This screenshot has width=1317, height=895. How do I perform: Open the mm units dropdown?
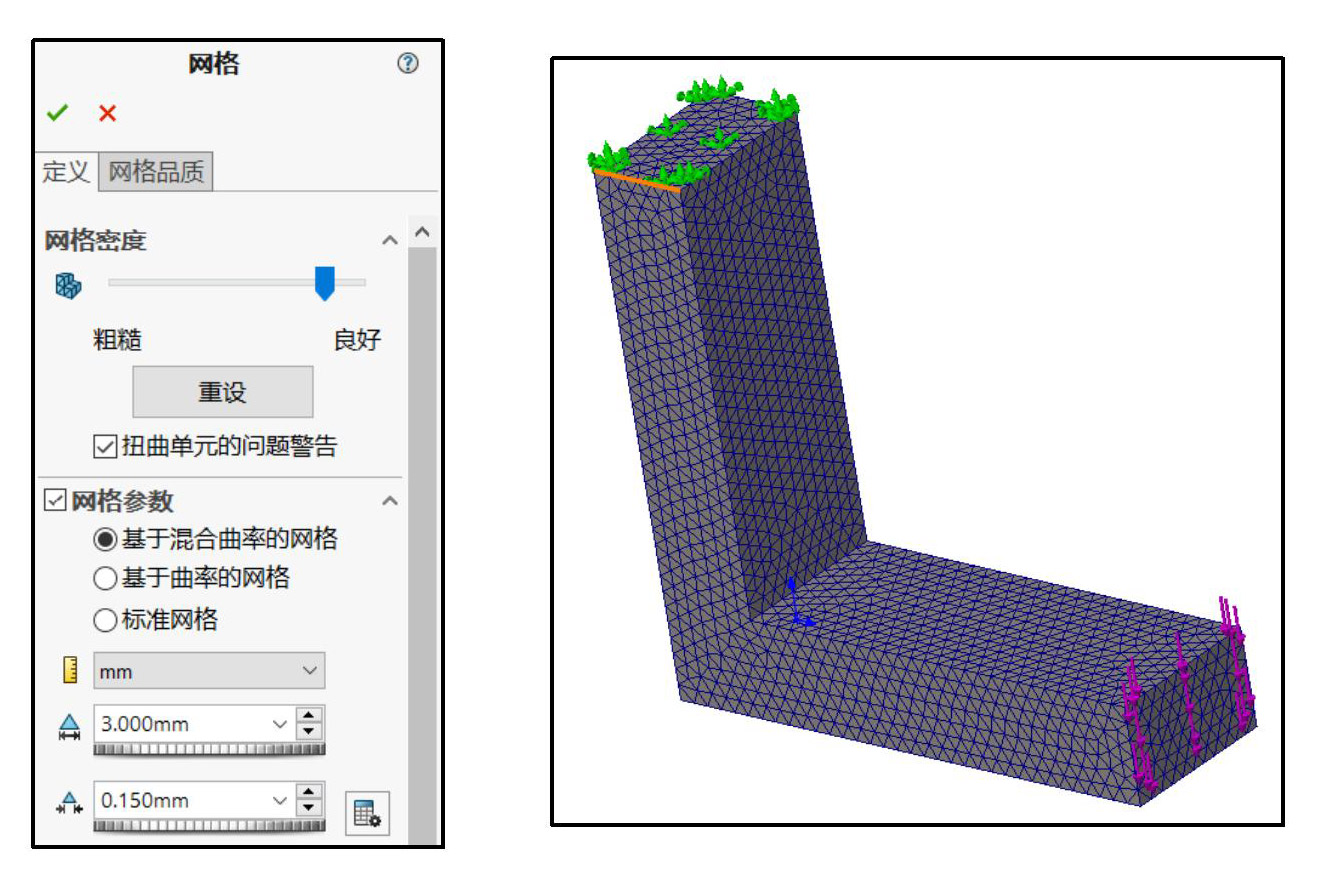pos(209,671)
